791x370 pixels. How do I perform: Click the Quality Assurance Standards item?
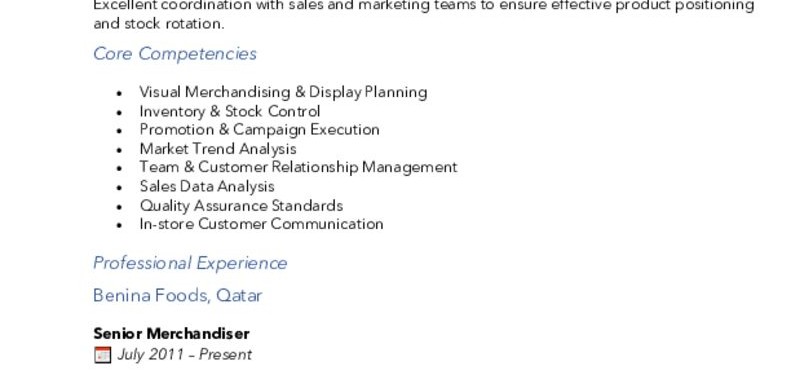coord(242,205)
